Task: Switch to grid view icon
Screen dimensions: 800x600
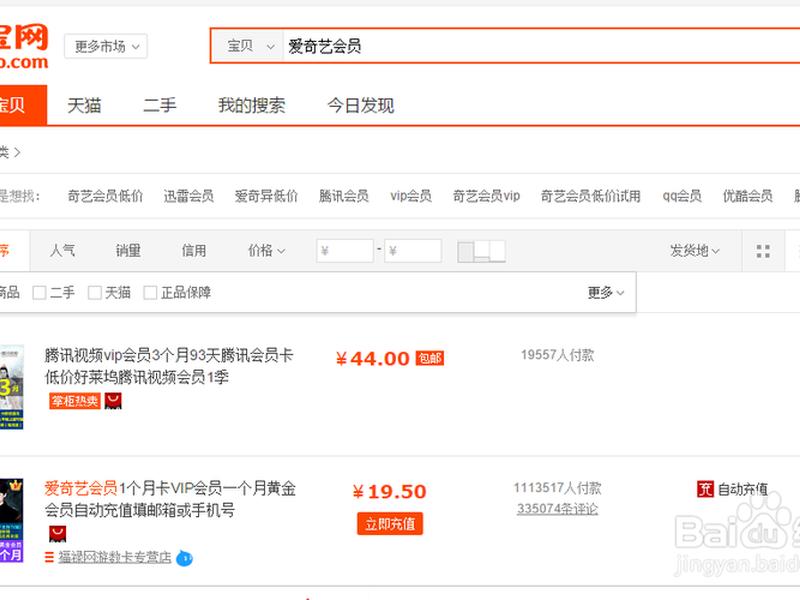Action: [x=763, y=251]
